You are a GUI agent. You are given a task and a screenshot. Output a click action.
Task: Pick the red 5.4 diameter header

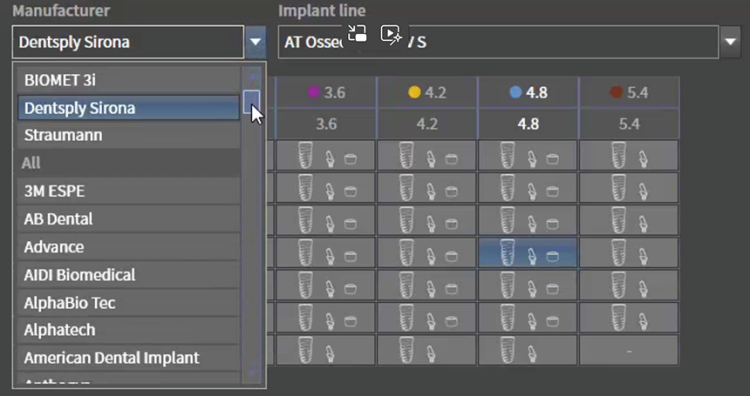tap(629, 92)
